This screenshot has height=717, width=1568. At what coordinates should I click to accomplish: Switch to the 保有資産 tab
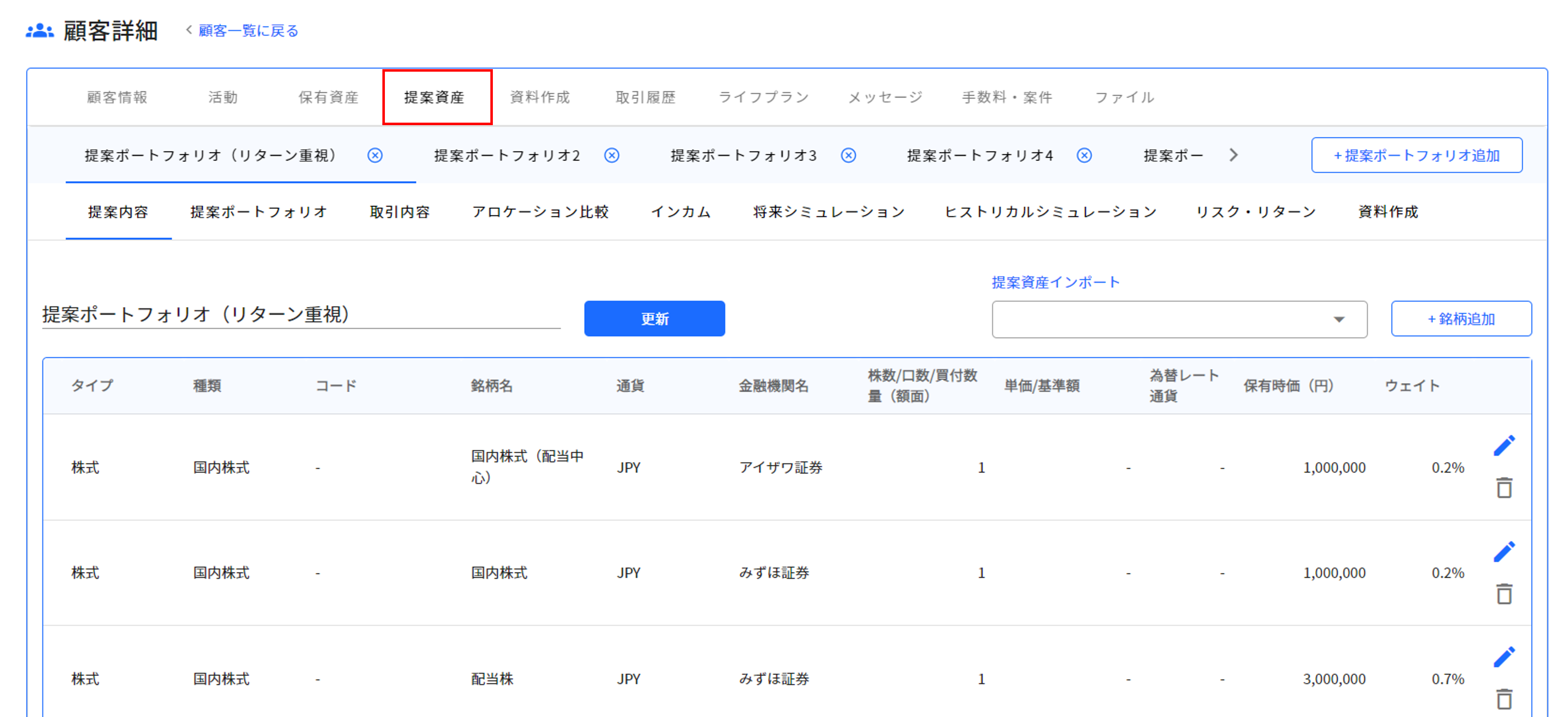[328, 96]
